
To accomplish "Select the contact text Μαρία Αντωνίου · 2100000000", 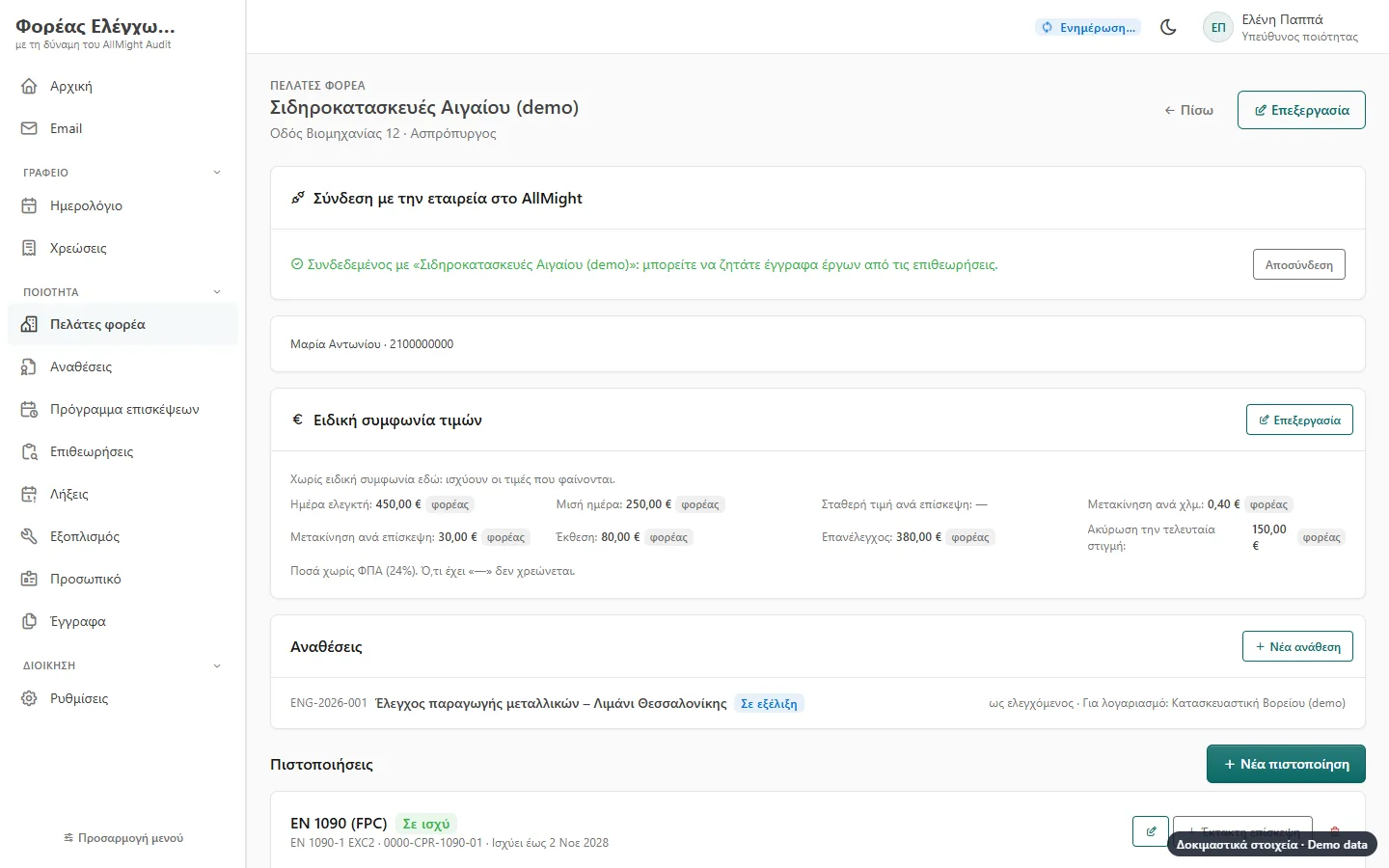I will (x=371, y=344).
